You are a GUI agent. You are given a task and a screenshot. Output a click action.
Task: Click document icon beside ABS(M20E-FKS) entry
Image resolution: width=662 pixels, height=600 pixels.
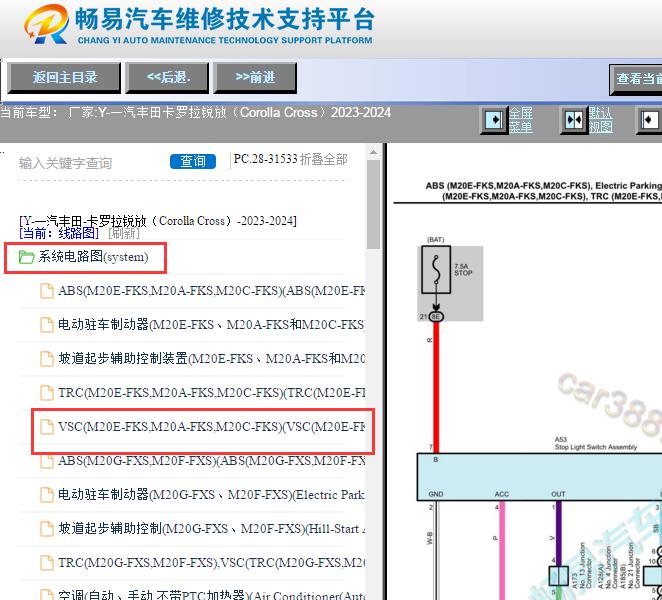(x=47, y=291)
